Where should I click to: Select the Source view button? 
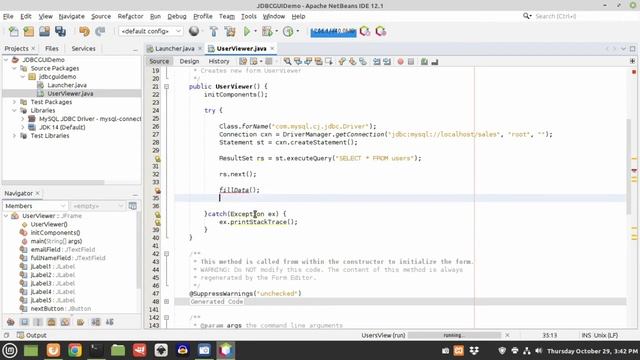(159, 61)
